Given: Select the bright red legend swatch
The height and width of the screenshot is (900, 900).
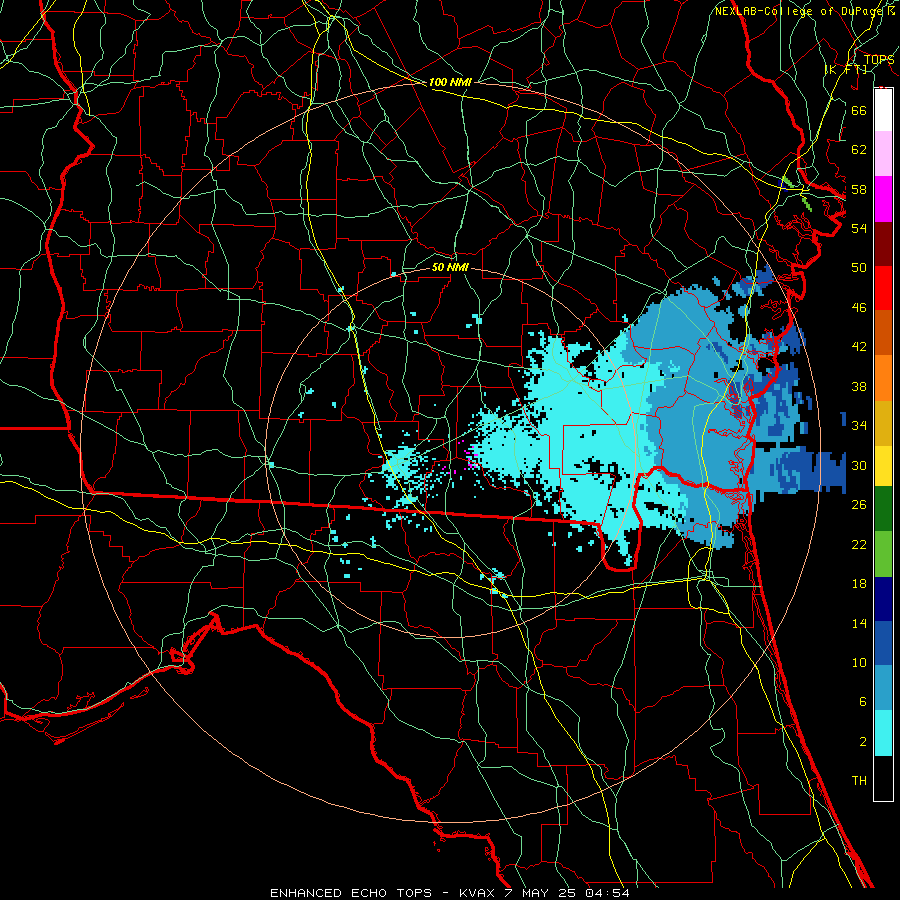Looking at the screenshot, I should [883, 288].
